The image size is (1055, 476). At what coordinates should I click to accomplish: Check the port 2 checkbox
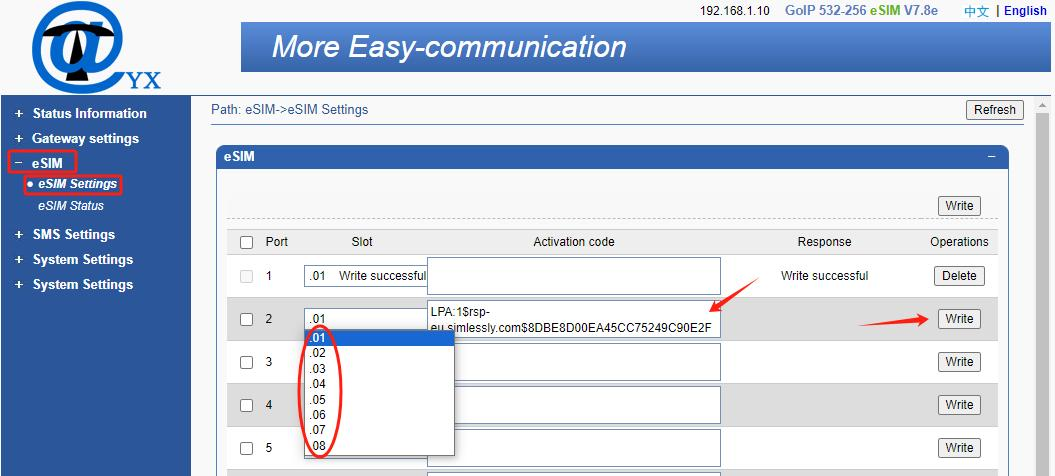click(247, 319)
